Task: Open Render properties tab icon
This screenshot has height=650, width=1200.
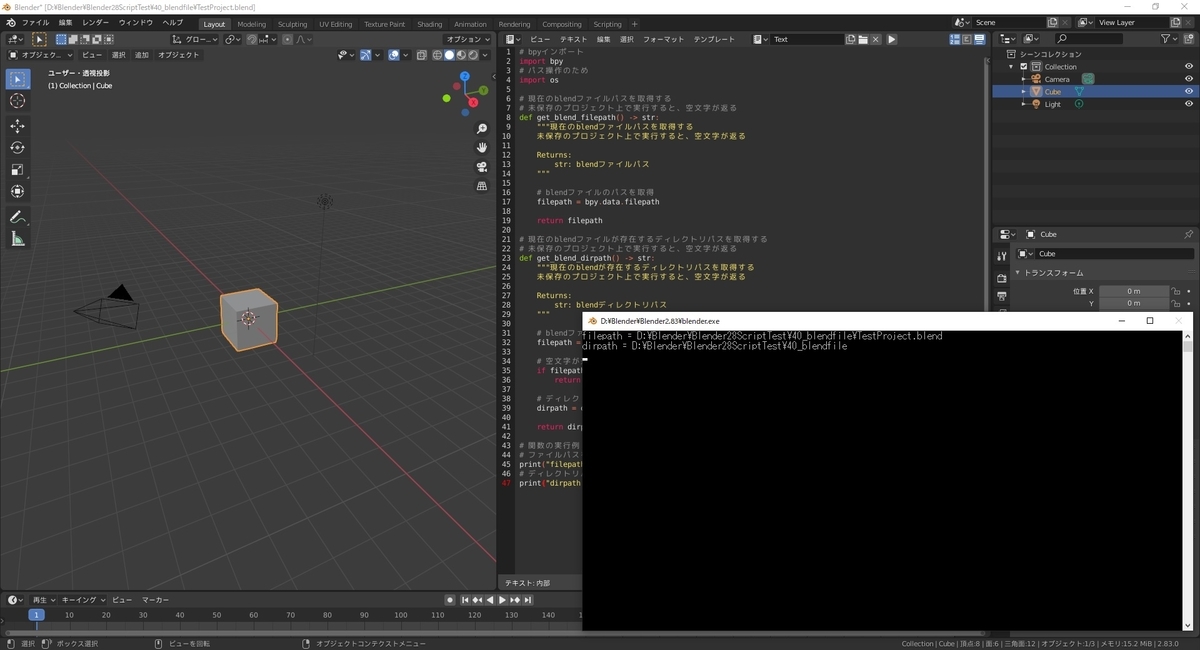Action: point(1002,278)
